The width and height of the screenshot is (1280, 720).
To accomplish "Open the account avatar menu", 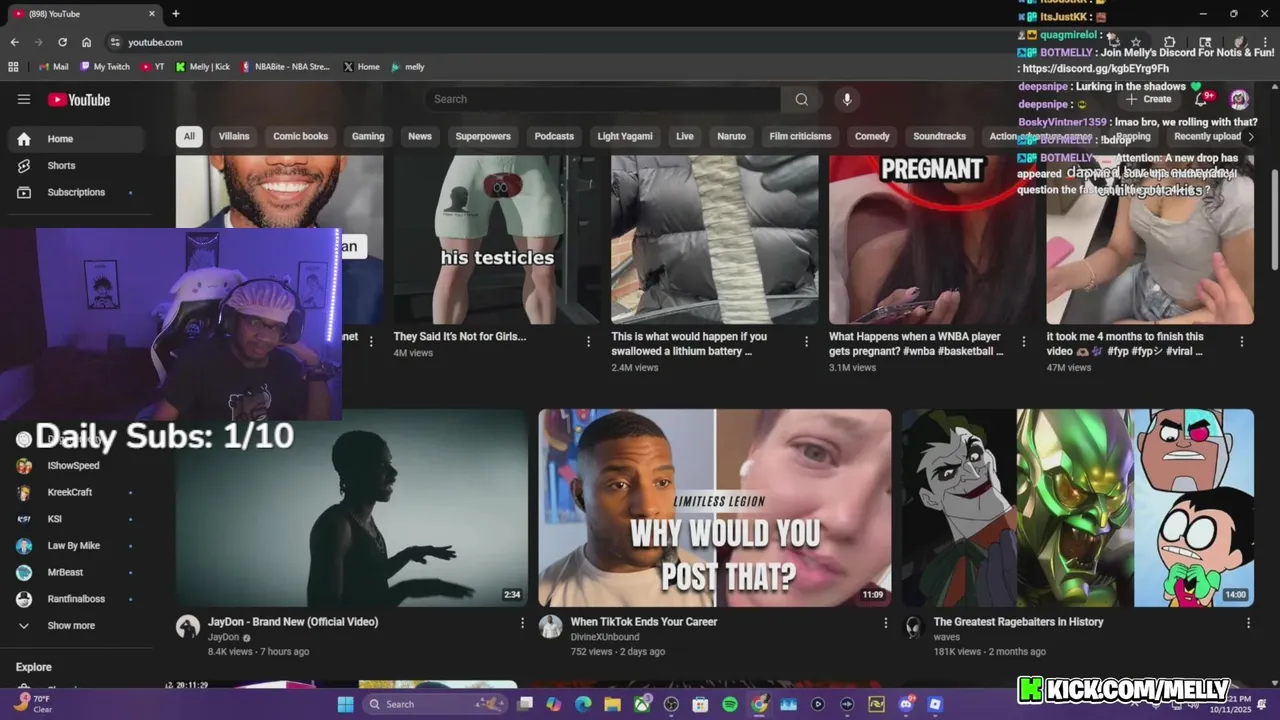I will click(1239, 99).
